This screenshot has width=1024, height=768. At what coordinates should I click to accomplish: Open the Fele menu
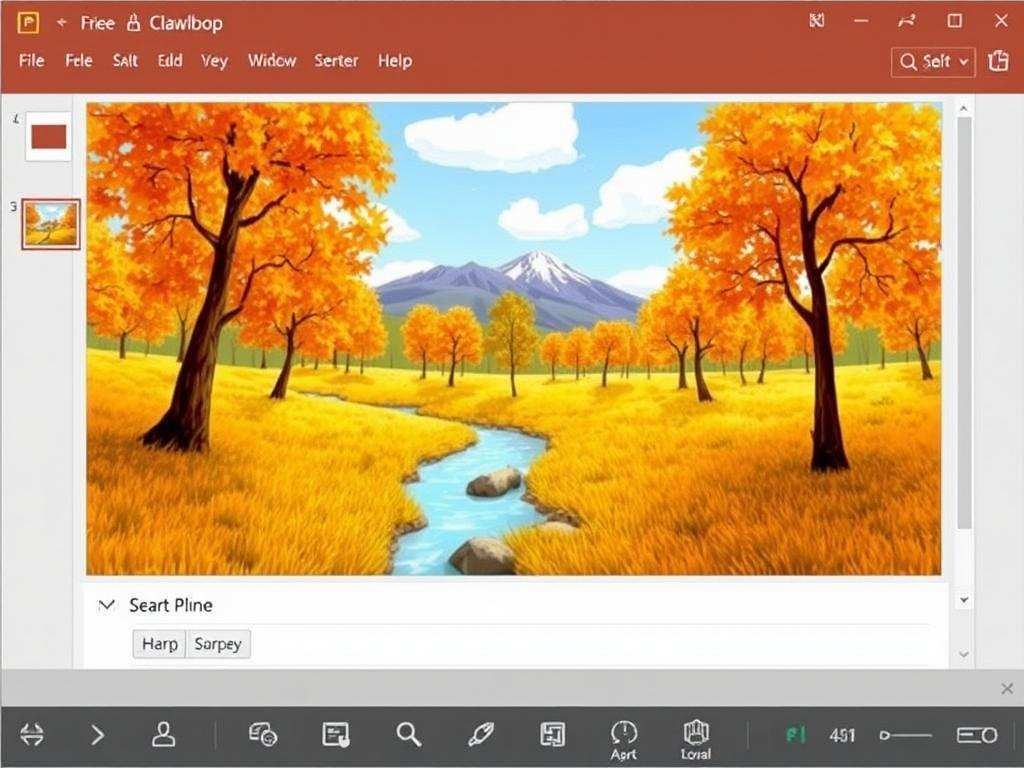[x=78, y=61]
